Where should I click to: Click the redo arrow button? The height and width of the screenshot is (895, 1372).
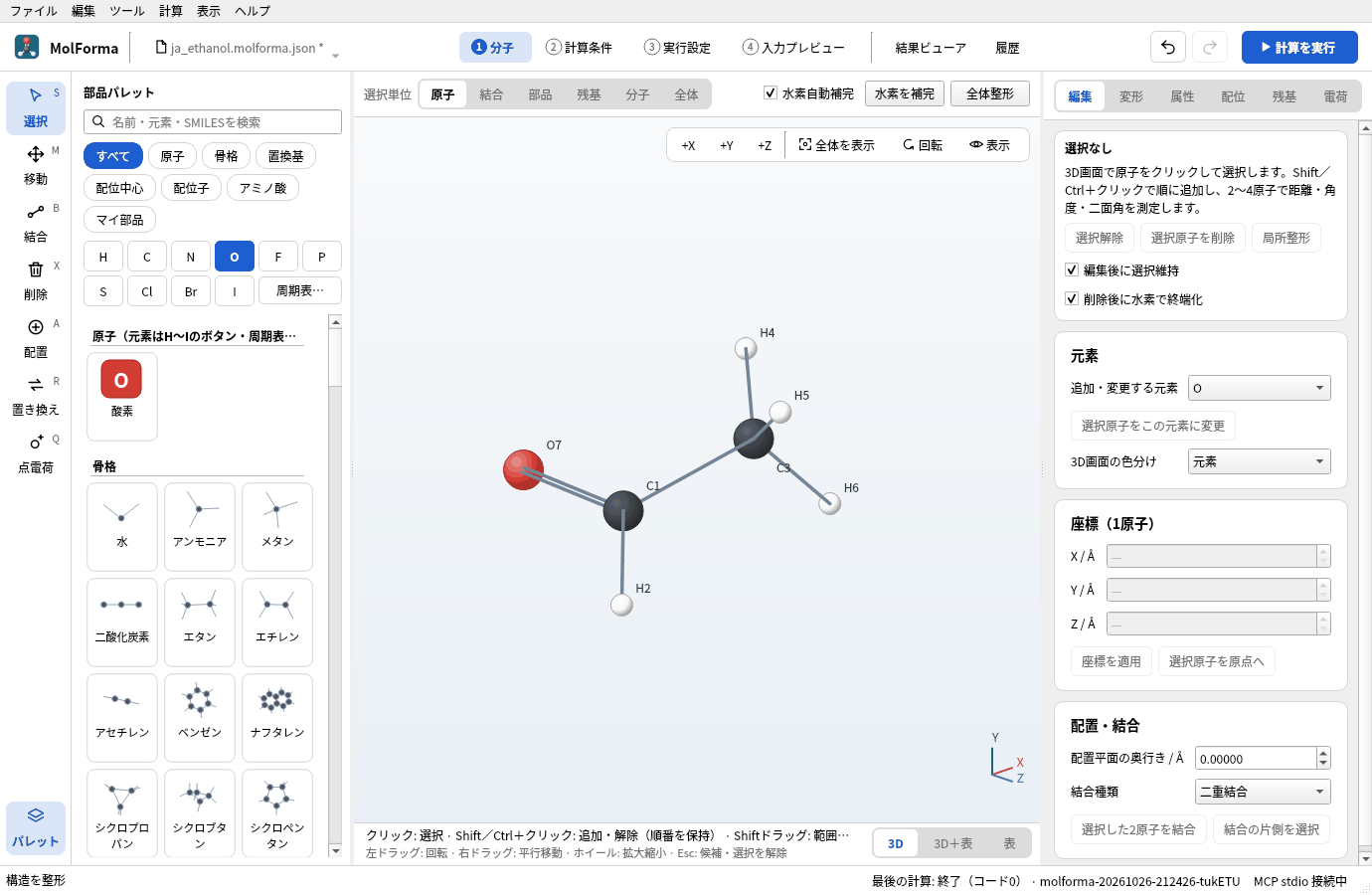click(1210, 47)
